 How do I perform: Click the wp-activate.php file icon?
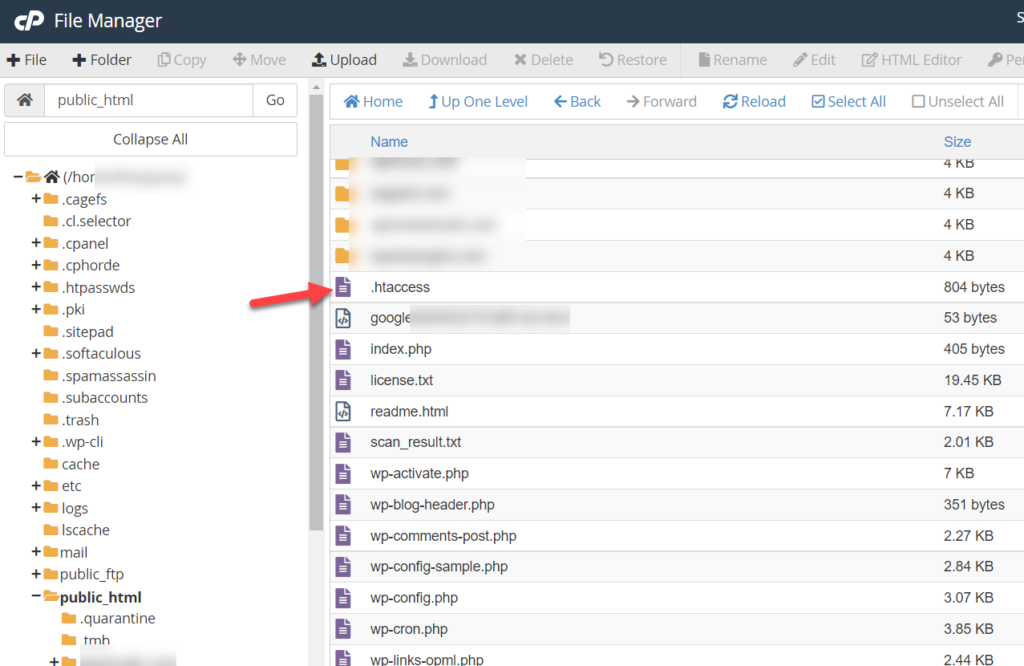pos(343,473)
